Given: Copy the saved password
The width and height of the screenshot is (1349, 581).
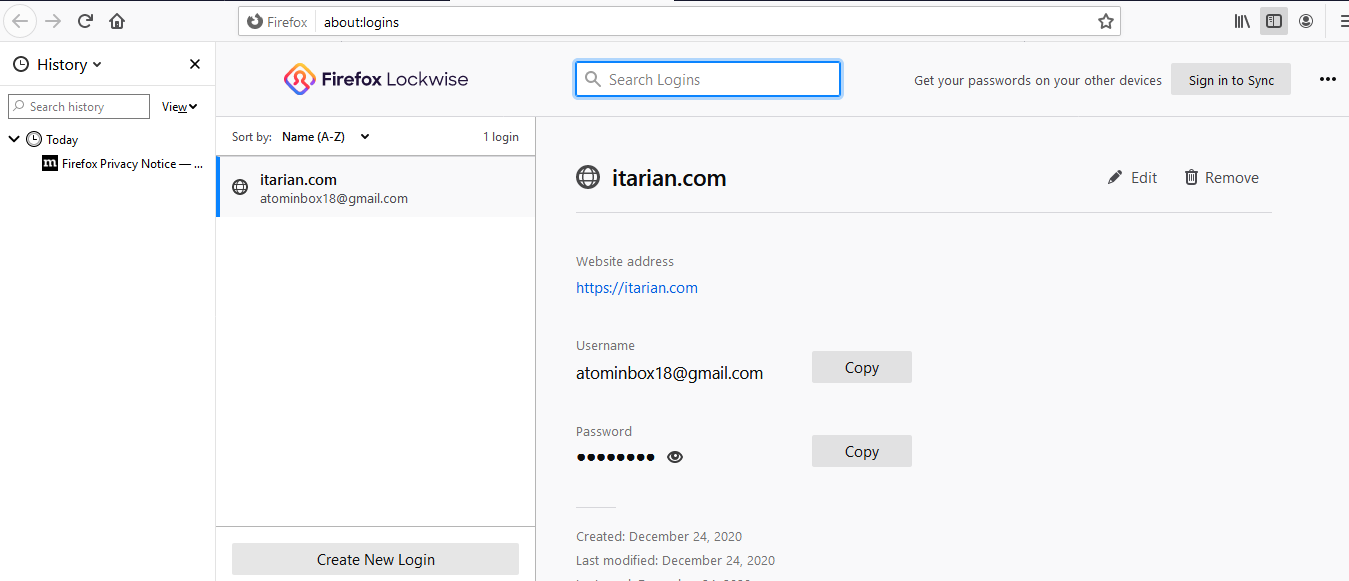Looking at the screenshot, I should point(861,451).
